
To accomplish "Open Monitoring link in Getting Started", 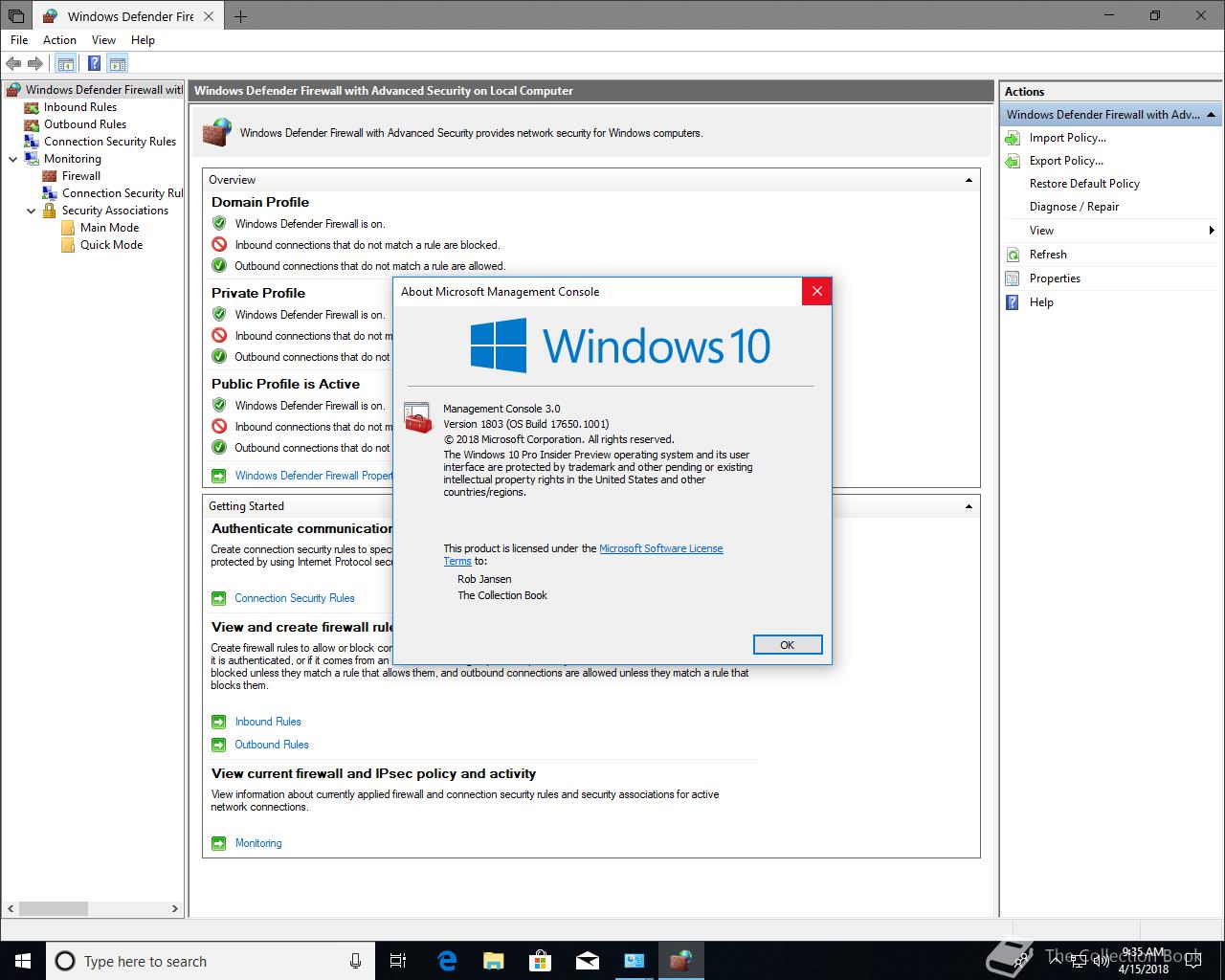I will click(x=258, y=843).
